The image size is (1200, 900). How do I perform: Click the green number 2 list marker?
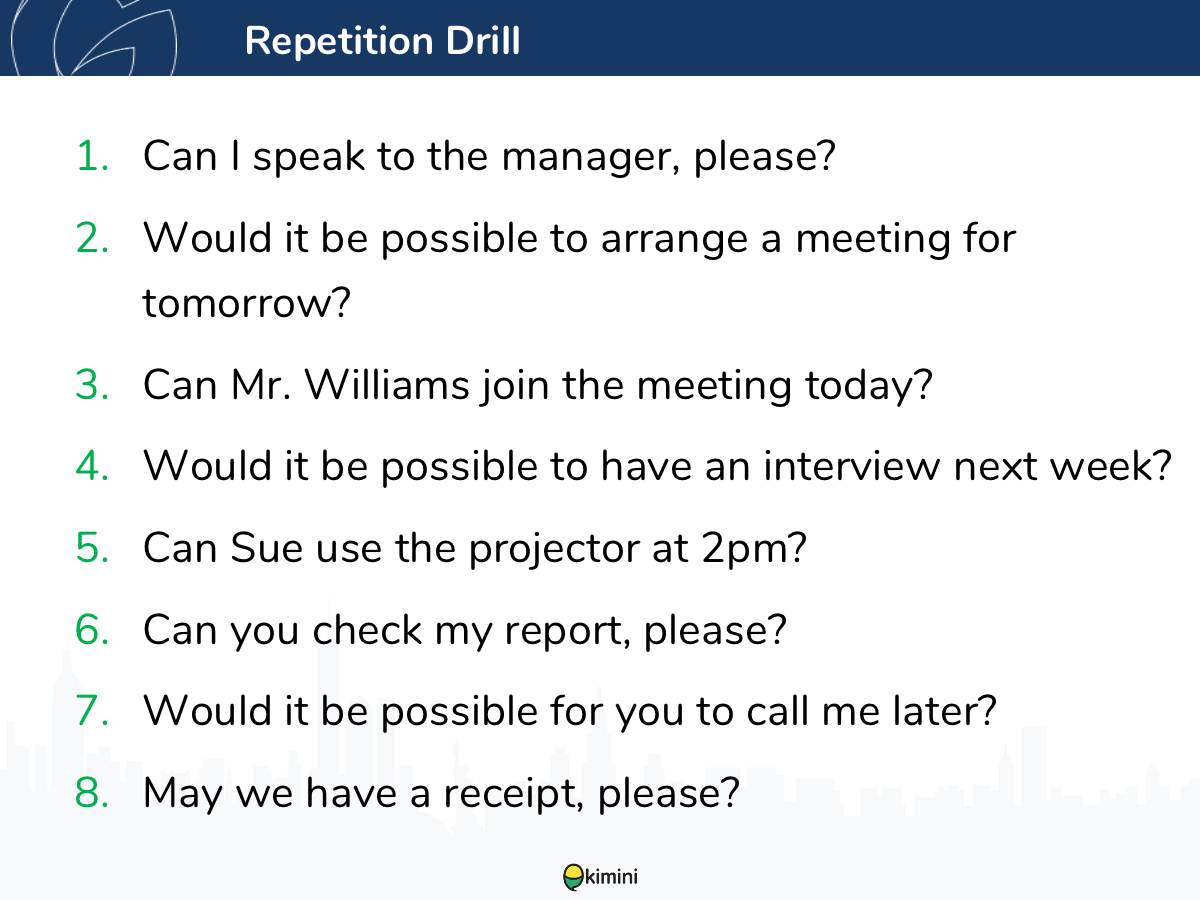click(x=93, y=238)
